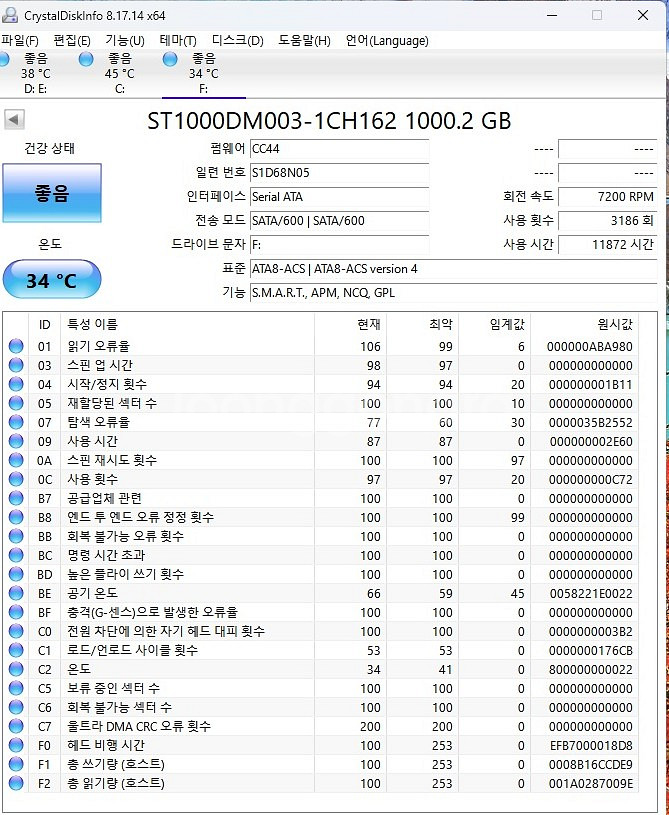Click the S.M.A.R.T., APM, NCQ features field
Screen dimensions: 669x815
[x=453, y=293]
